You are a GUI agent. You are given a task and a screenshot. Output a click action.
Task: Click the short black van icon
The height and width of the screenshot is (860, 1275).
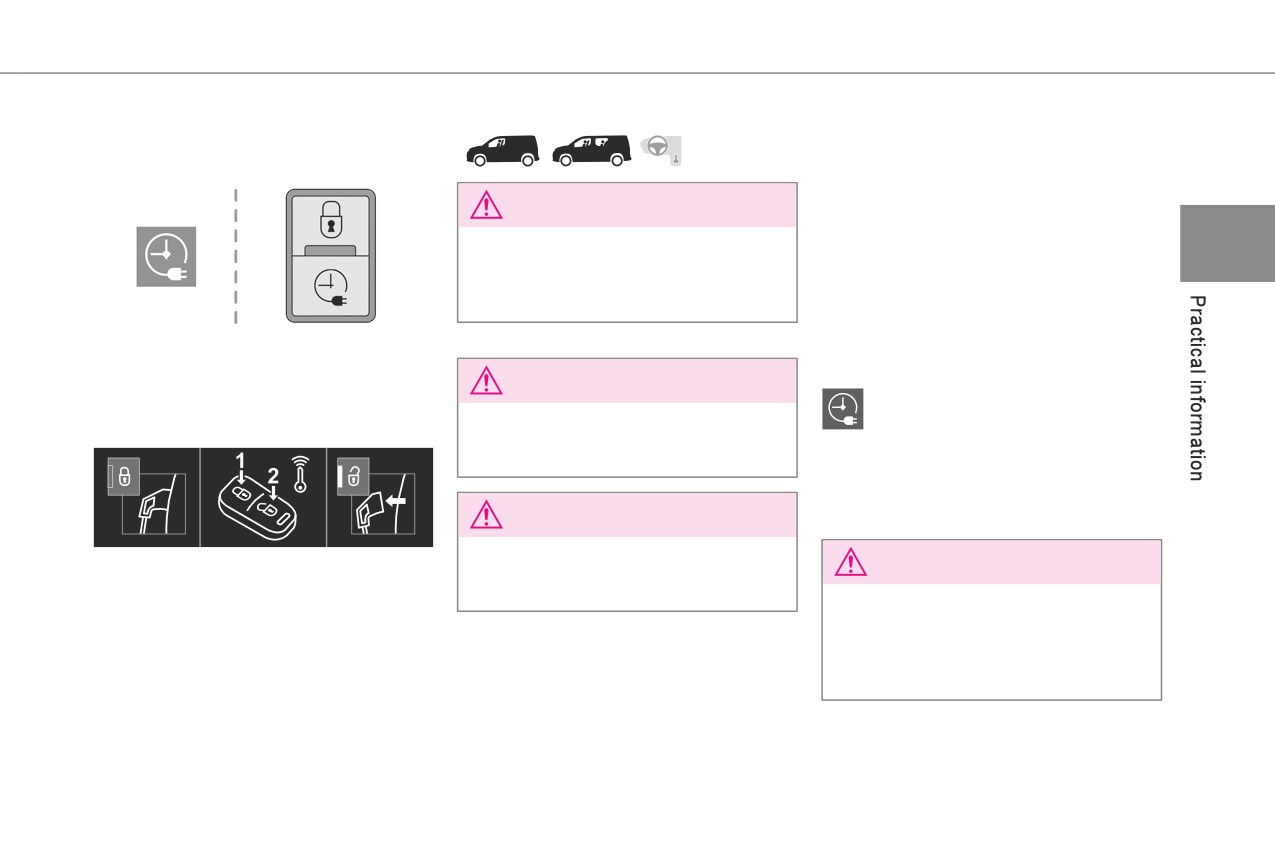point(502,150)
